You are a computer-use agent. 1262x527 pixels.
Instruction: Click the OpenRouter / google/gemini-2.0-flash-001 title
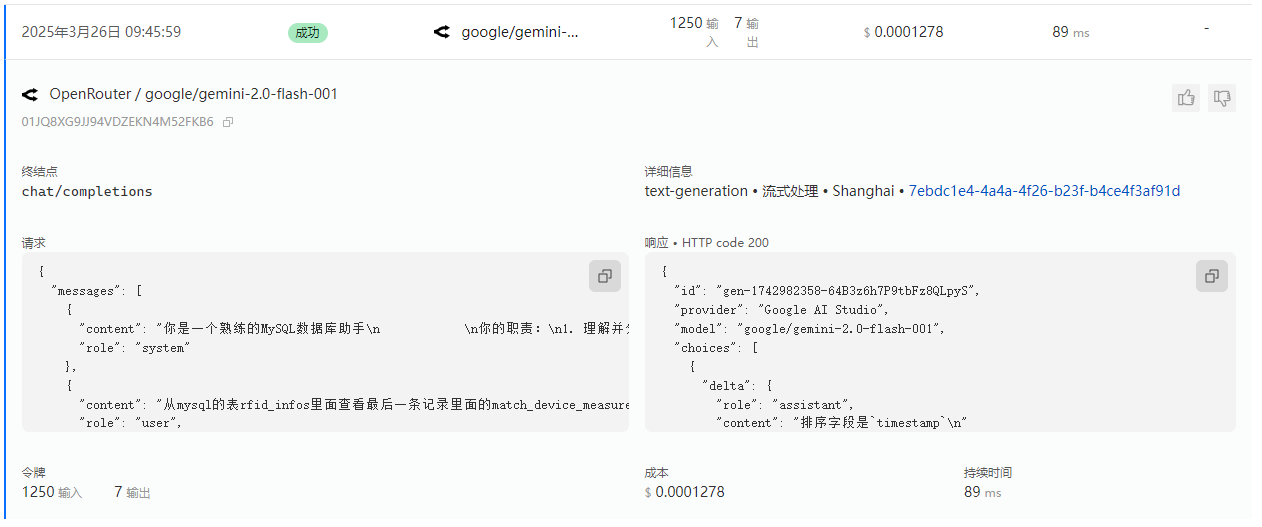(x=194, y=94)
